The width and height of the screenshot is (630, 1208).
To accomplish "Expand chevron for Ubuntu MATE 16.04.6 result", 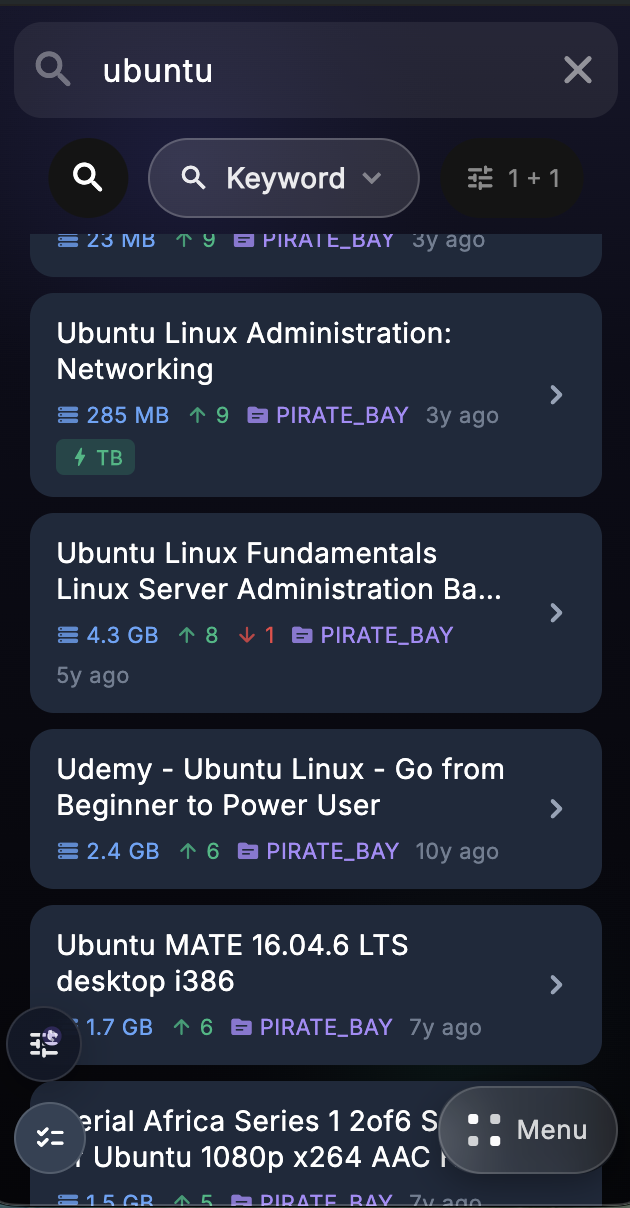I will (557, 985).
